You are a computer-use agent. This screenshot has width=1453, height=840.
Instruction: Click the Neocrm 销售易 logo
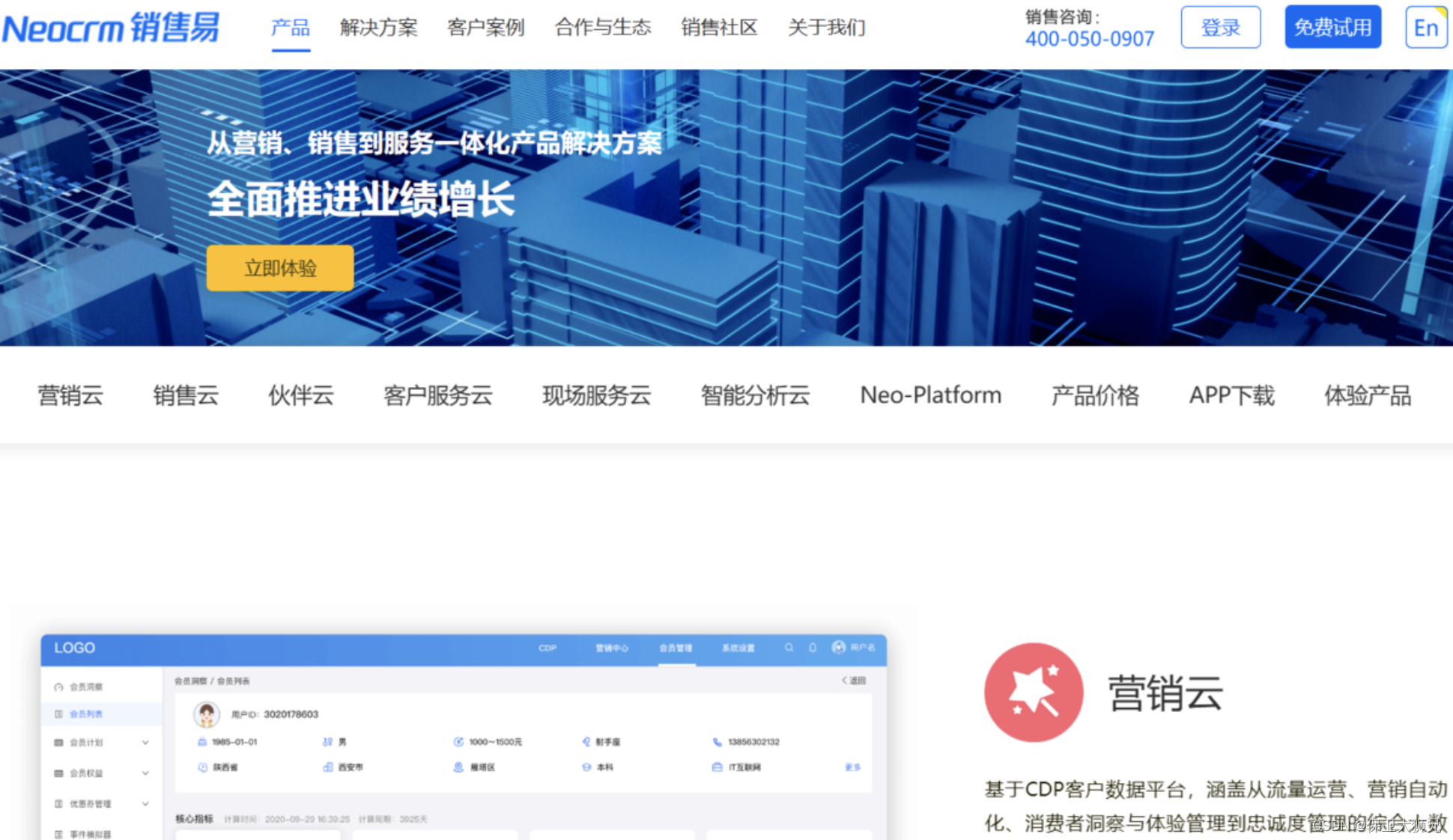pos(110,28)
